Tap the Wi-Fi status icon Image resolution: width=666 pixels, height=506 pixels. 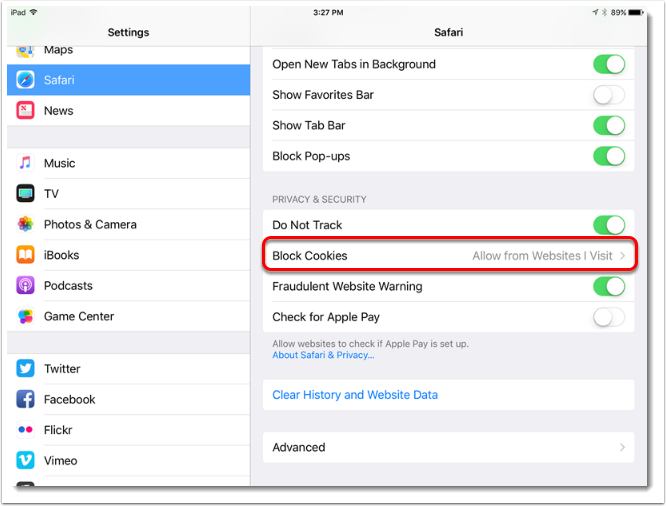pyautogui.click(x=34, y=12)
